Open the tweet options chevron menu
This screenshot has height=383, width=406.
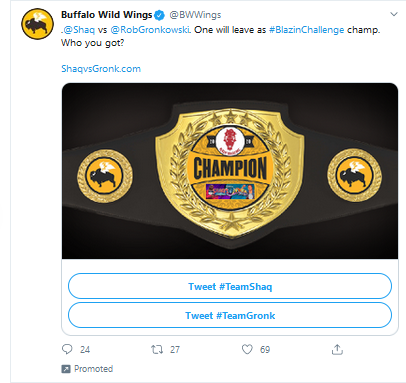[x=394, y=14]
